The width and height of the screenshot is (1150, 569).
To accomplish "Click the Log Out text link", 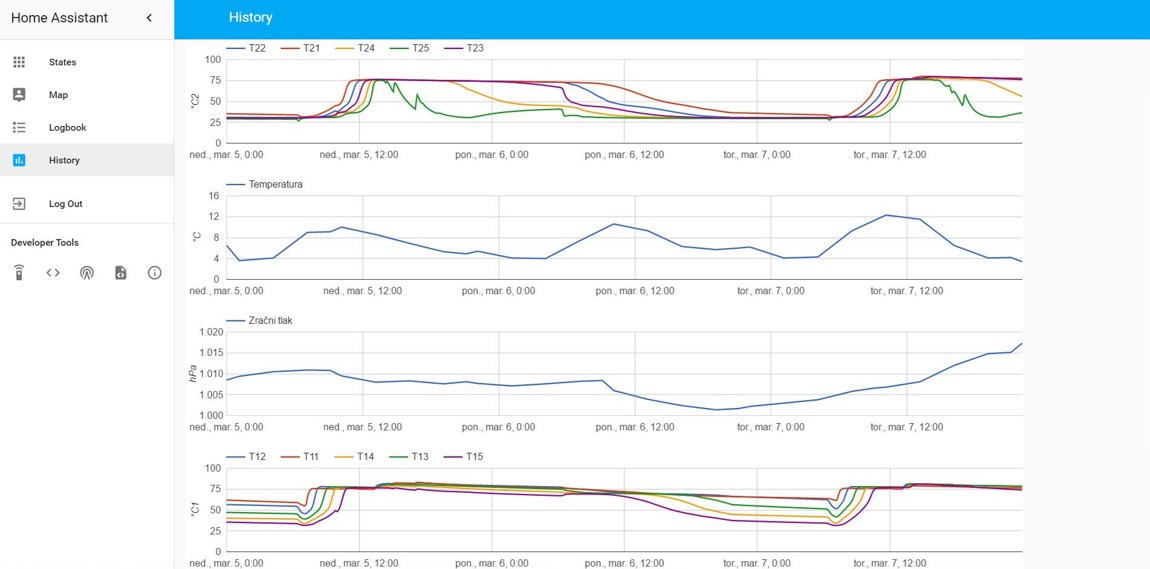I will pyautogui.click(x=66, y=204).
